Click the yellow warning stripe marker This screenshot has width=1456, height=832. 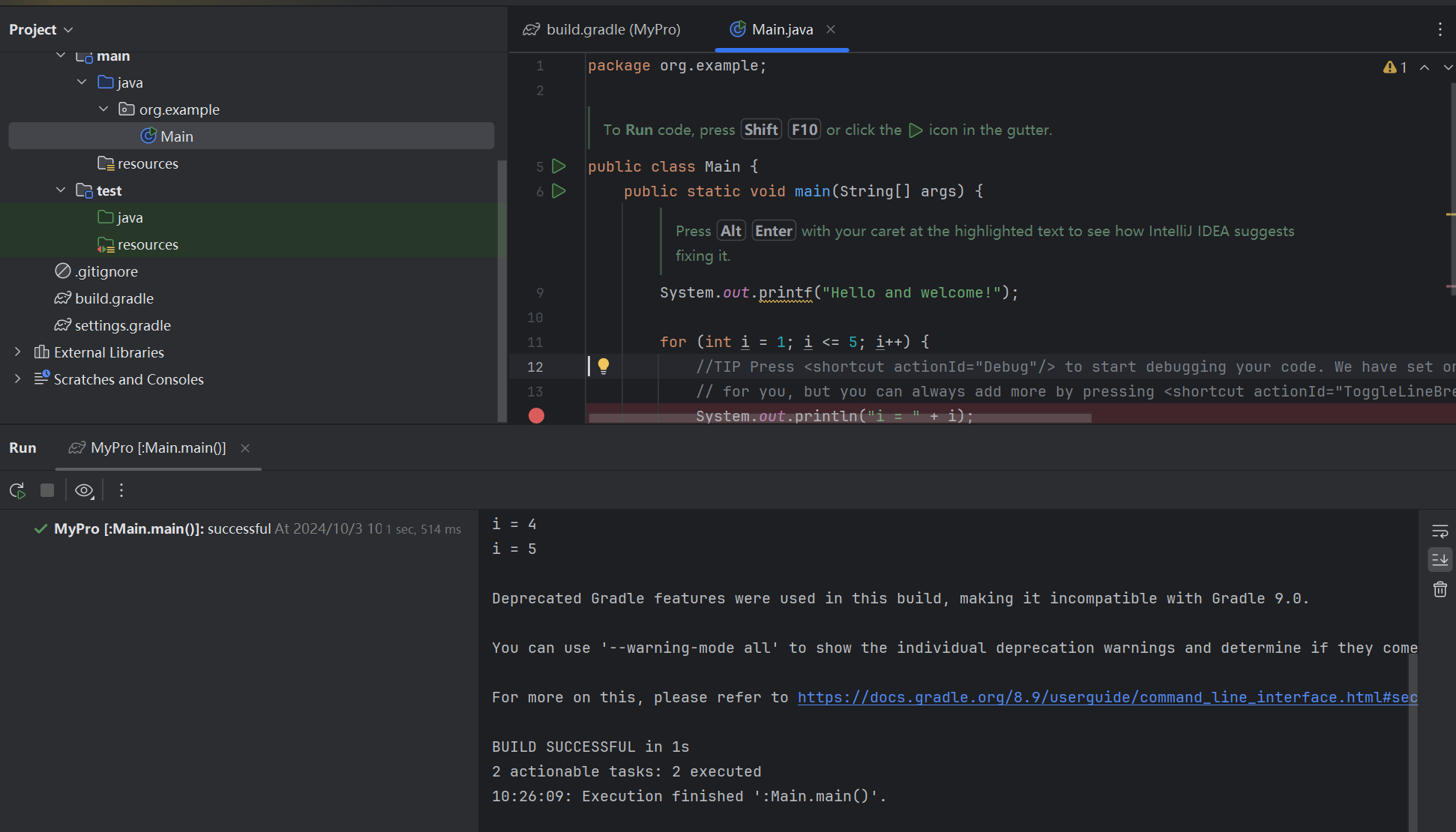(x=1451, y=214)
